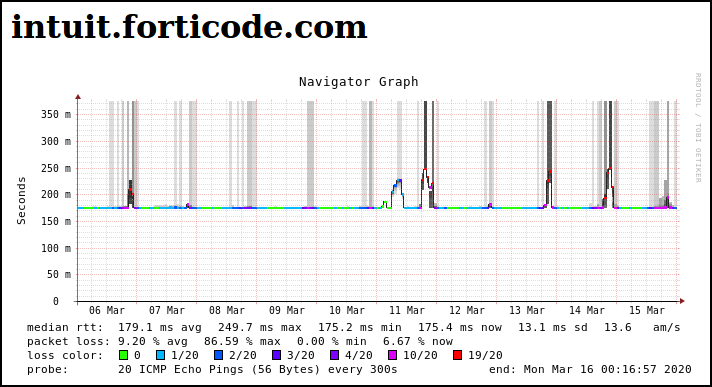Screen dimensions: 712x387
Task: Click the 350 m y-axis value
Action: (56, 114)
